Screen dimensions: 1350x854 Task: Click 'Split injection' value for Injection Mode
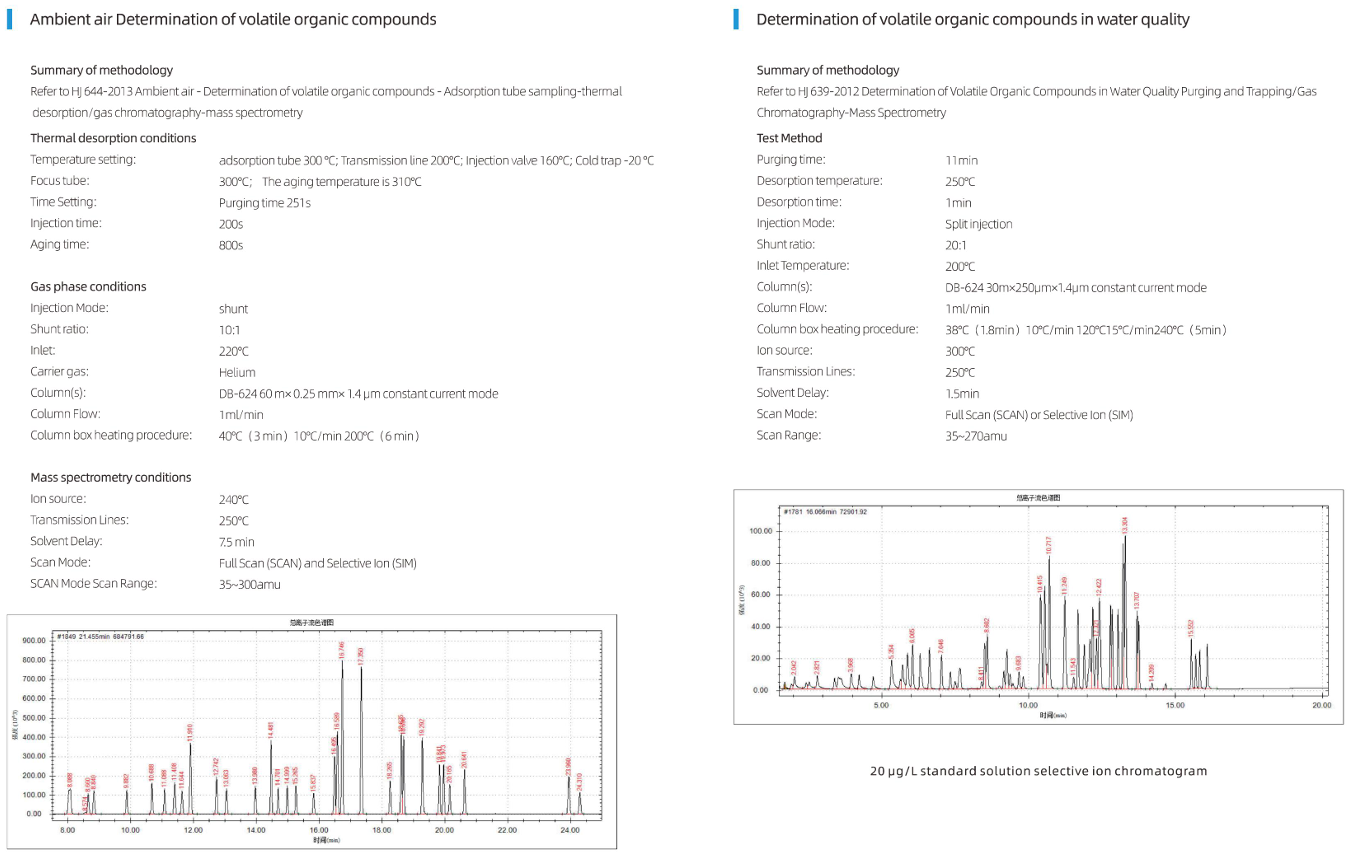pyautogui.click(x=978, y=224)
